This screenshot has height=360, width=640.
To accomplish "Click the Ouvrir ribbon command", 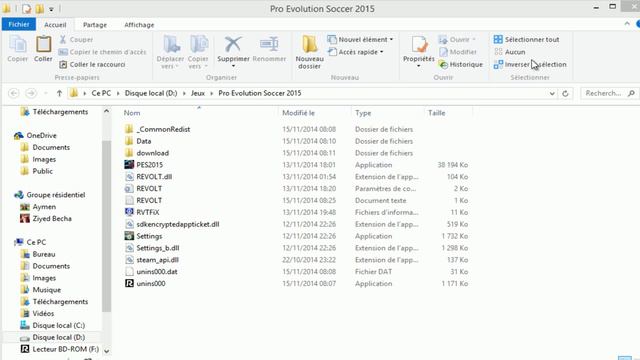I will pos(457,40).
